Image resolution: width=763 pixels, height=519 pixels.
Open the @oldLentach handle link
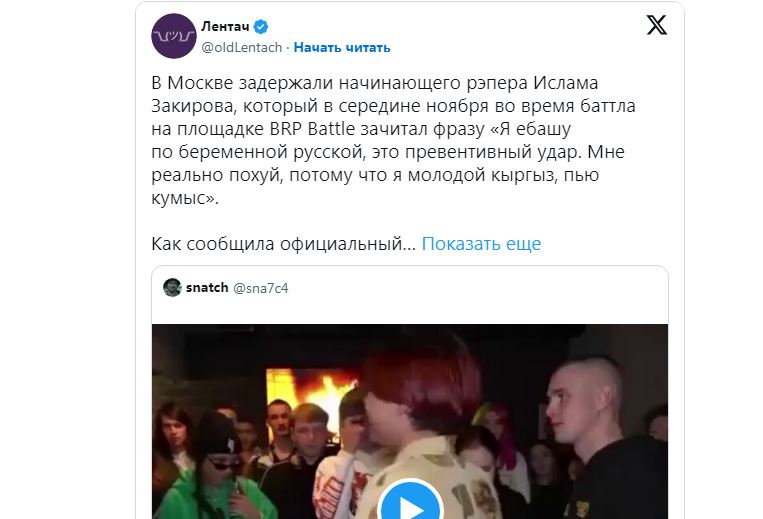(241, 47)
